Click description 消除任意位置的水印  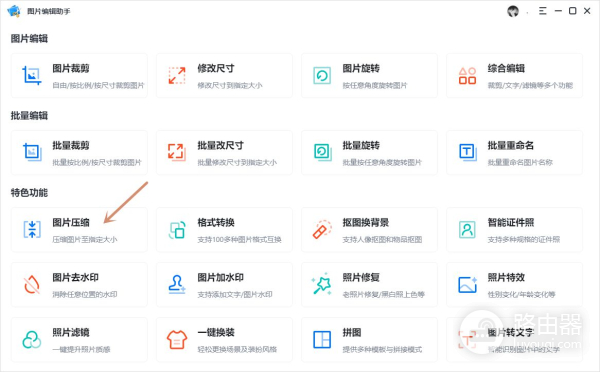(x=85, y=294)
